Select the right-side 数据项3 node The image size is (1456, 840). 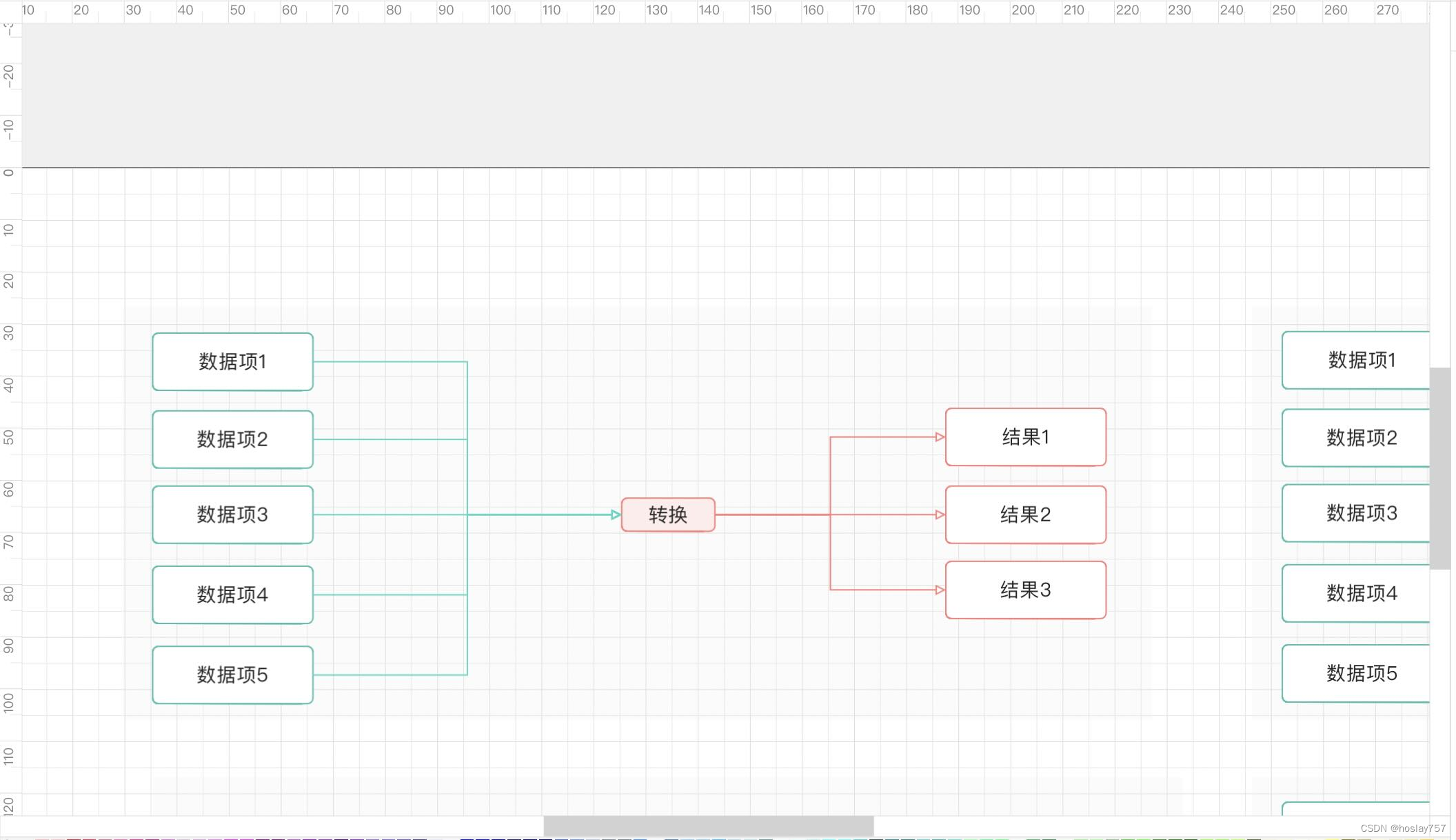1356,513
